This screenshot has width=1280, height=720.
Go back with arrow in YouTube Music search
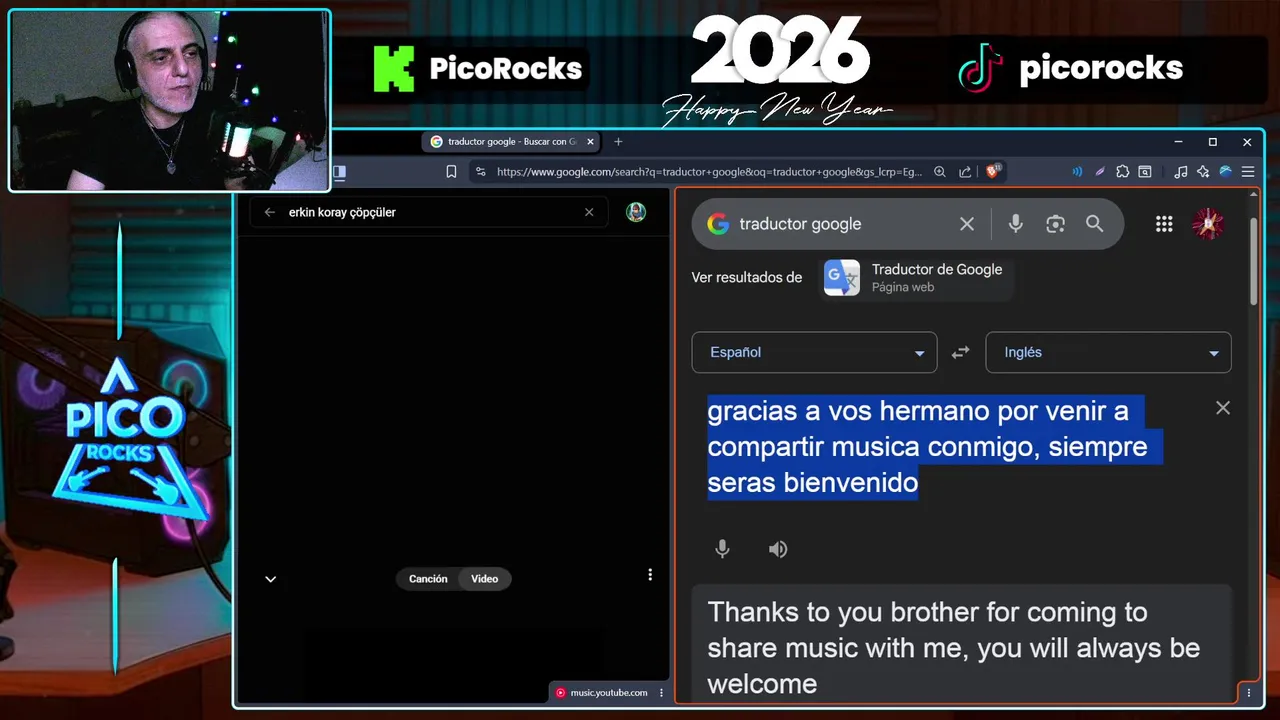[x=269, y=212]
